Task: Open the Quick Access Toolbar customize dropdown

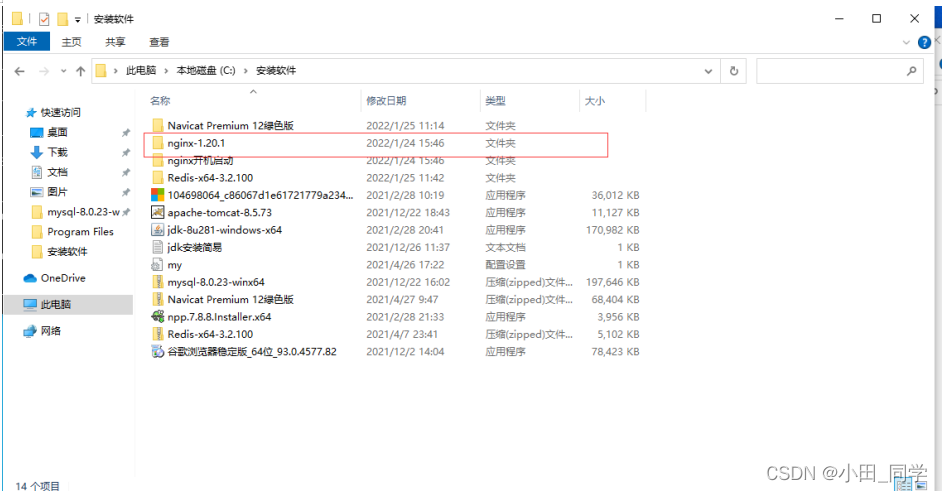Action: click(x=77, y=20)
